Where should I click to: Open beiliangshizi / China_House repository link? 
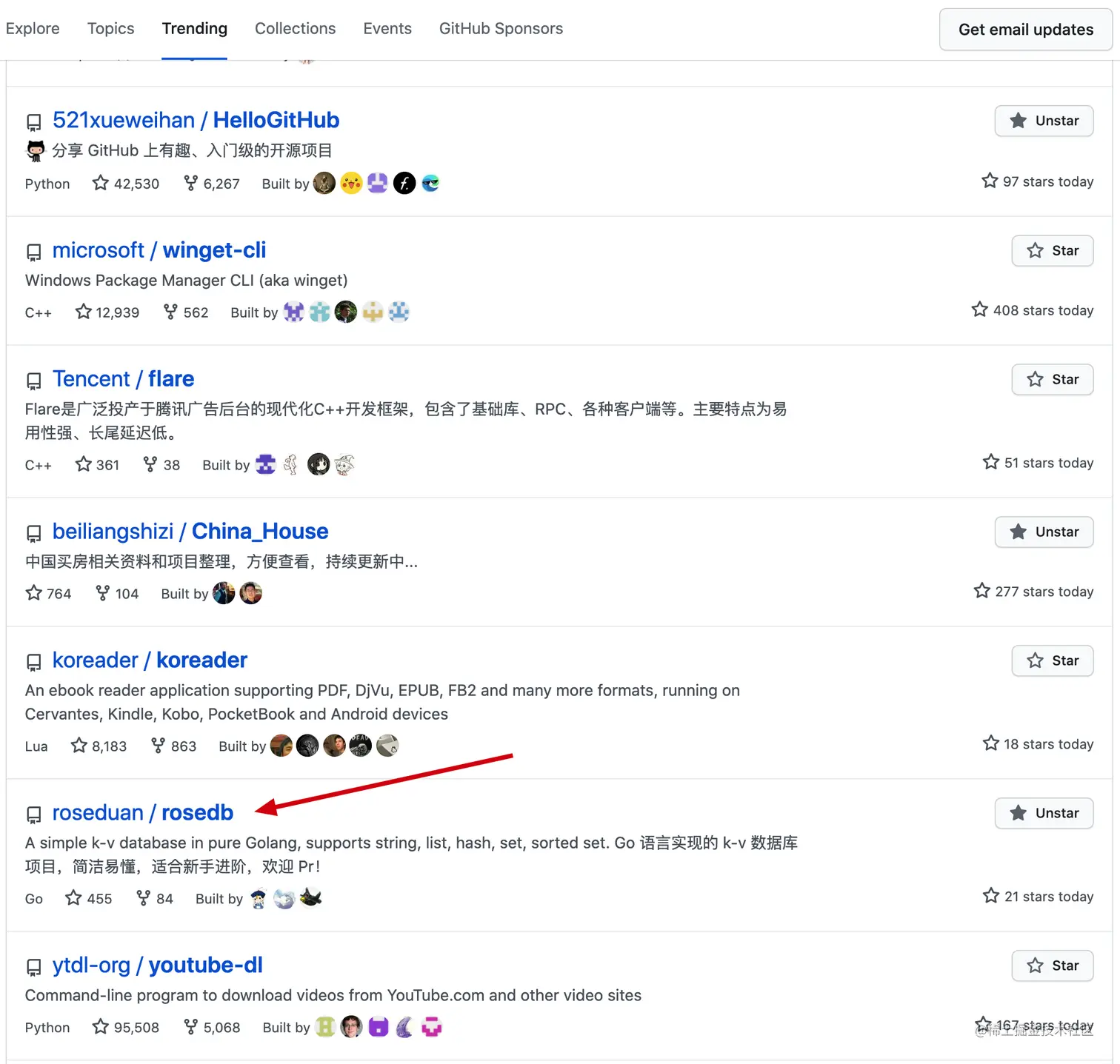(190, 532)
